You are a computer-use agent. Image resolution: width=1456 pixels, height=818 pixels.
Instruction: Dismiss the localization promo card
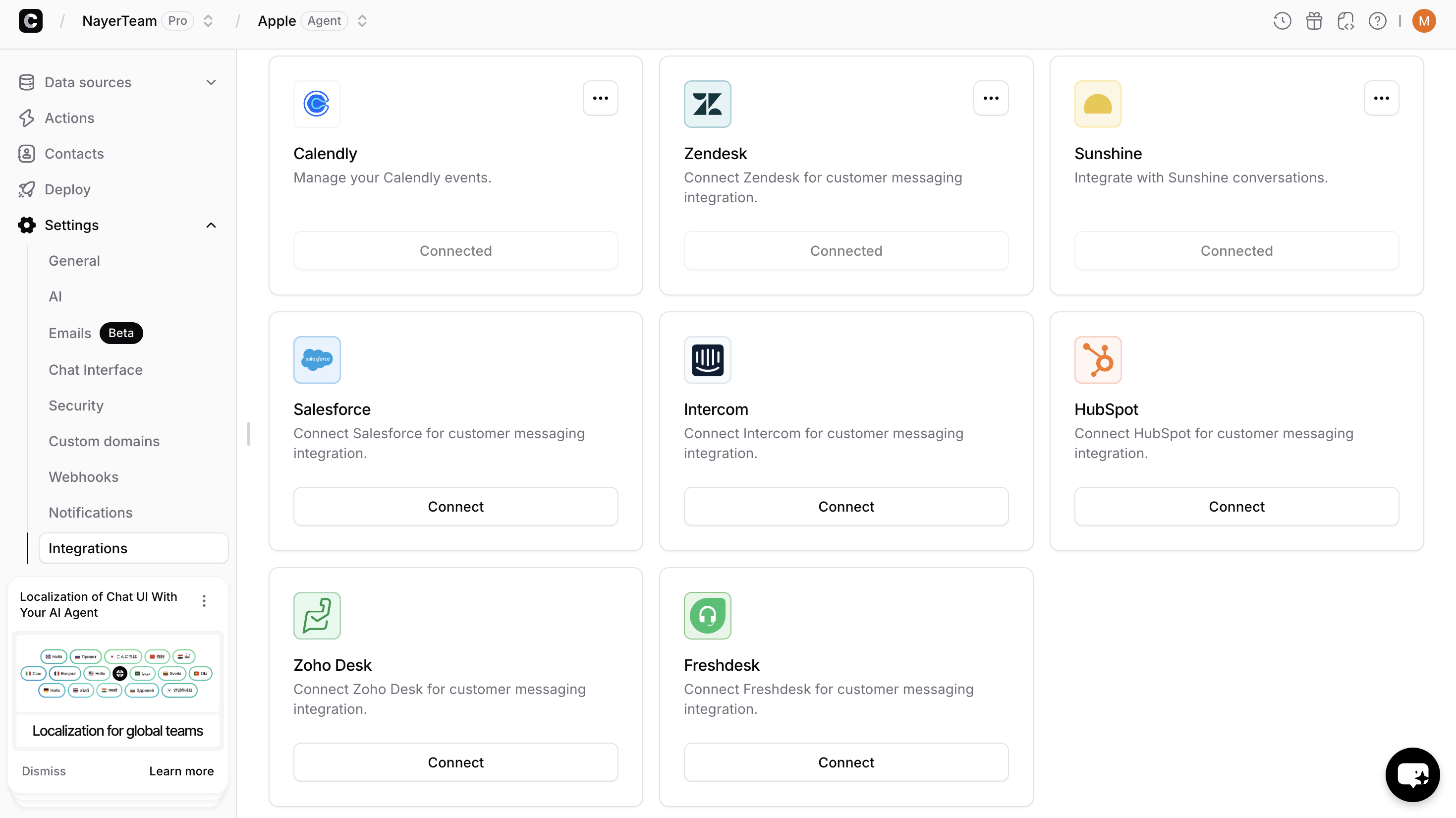[x=43, y=770]
